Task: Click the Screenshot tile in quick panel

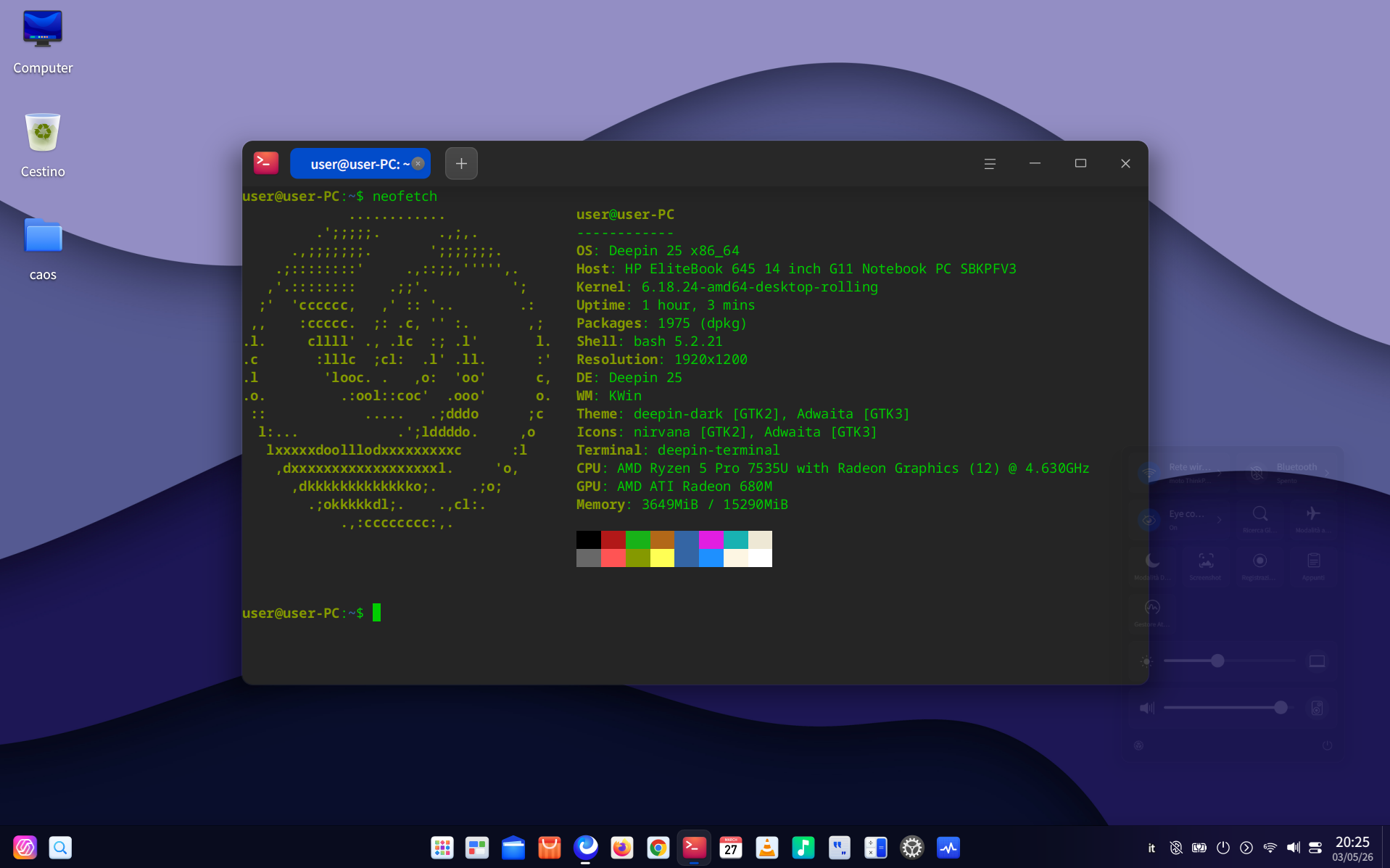Action: coord(1205,566)
